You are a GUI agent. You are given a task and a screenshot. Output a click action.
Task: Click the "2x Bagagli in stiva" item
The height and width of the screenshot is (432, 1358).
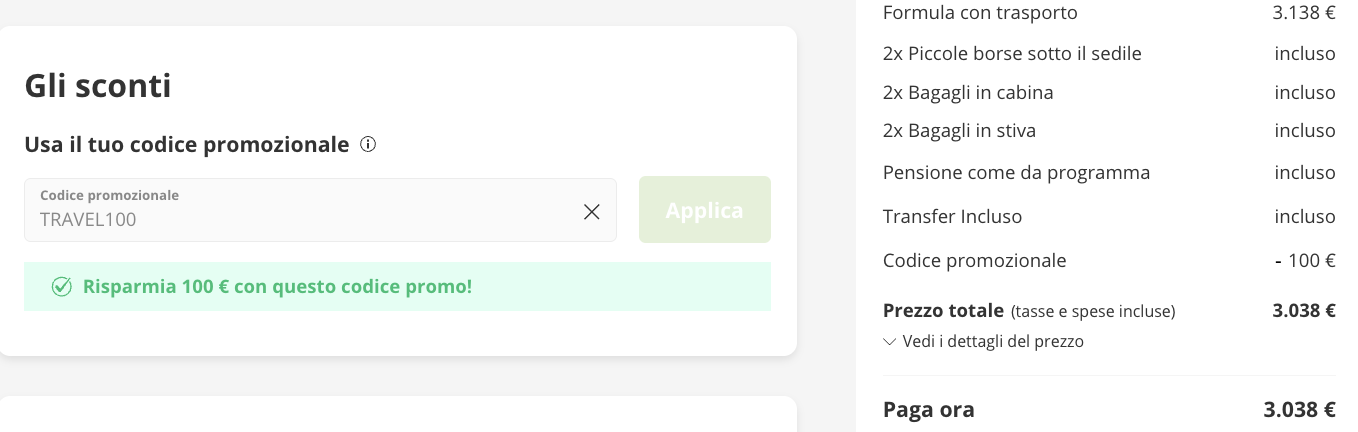pos(959,131)
